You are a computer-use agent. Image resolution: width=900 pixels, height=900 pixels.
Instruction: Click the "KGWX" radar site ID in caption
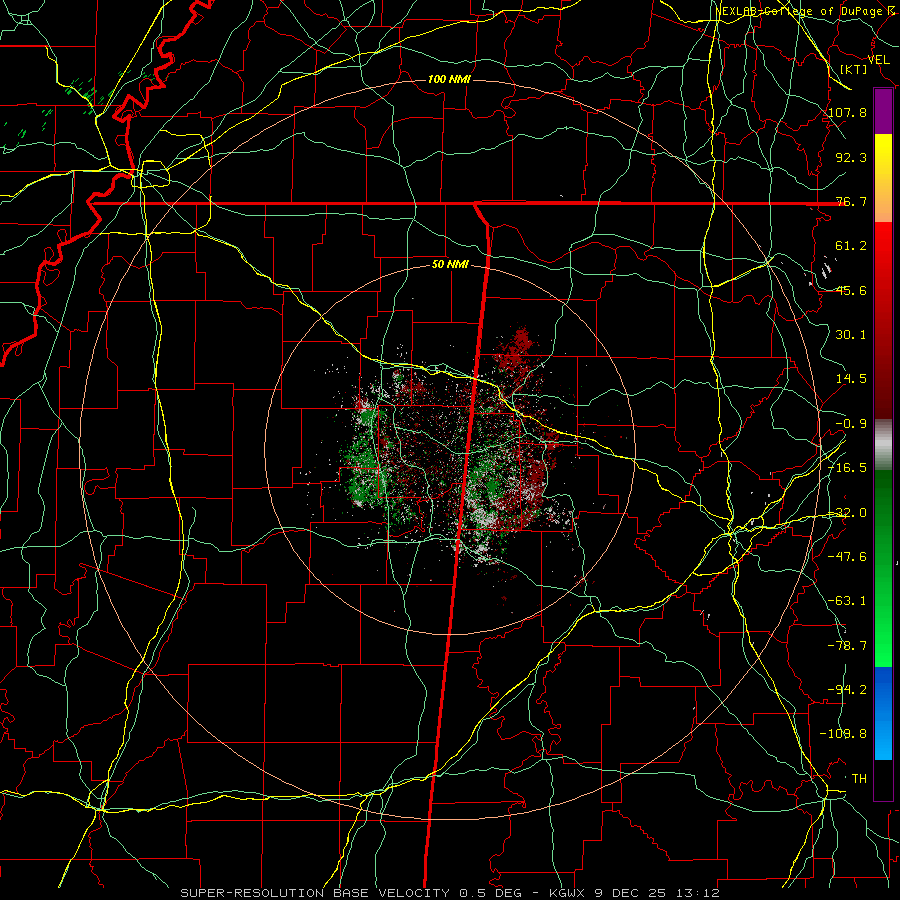[568, 893]
